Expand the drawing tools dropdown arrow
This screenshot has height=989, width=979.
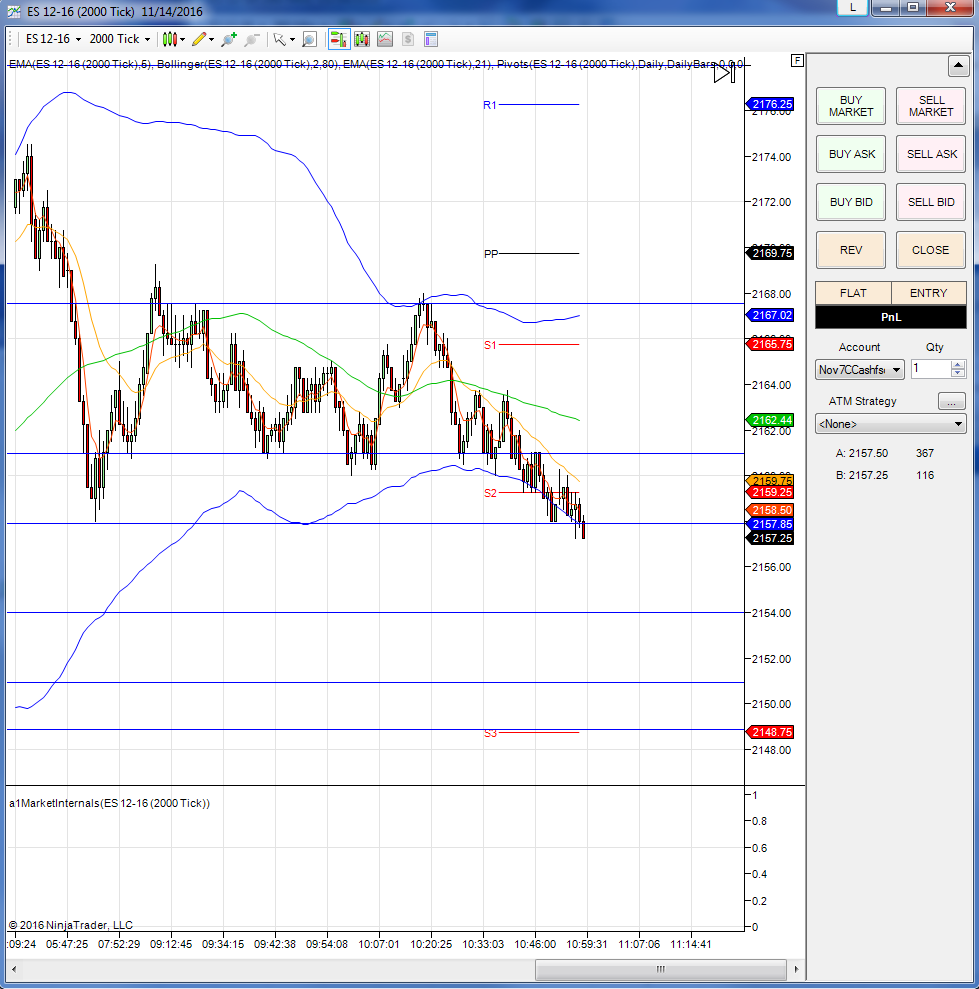pos(211,40)
